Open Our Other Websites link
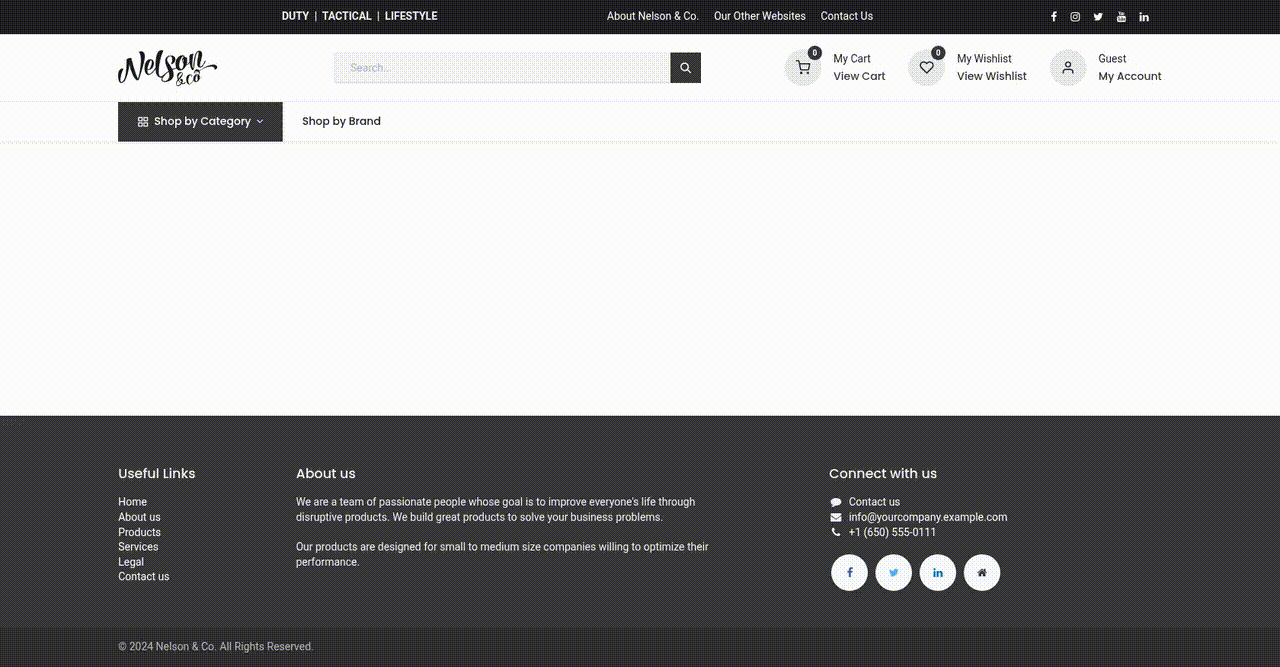1280x667 pixels. pyautogui.click(x=759, y=16)
